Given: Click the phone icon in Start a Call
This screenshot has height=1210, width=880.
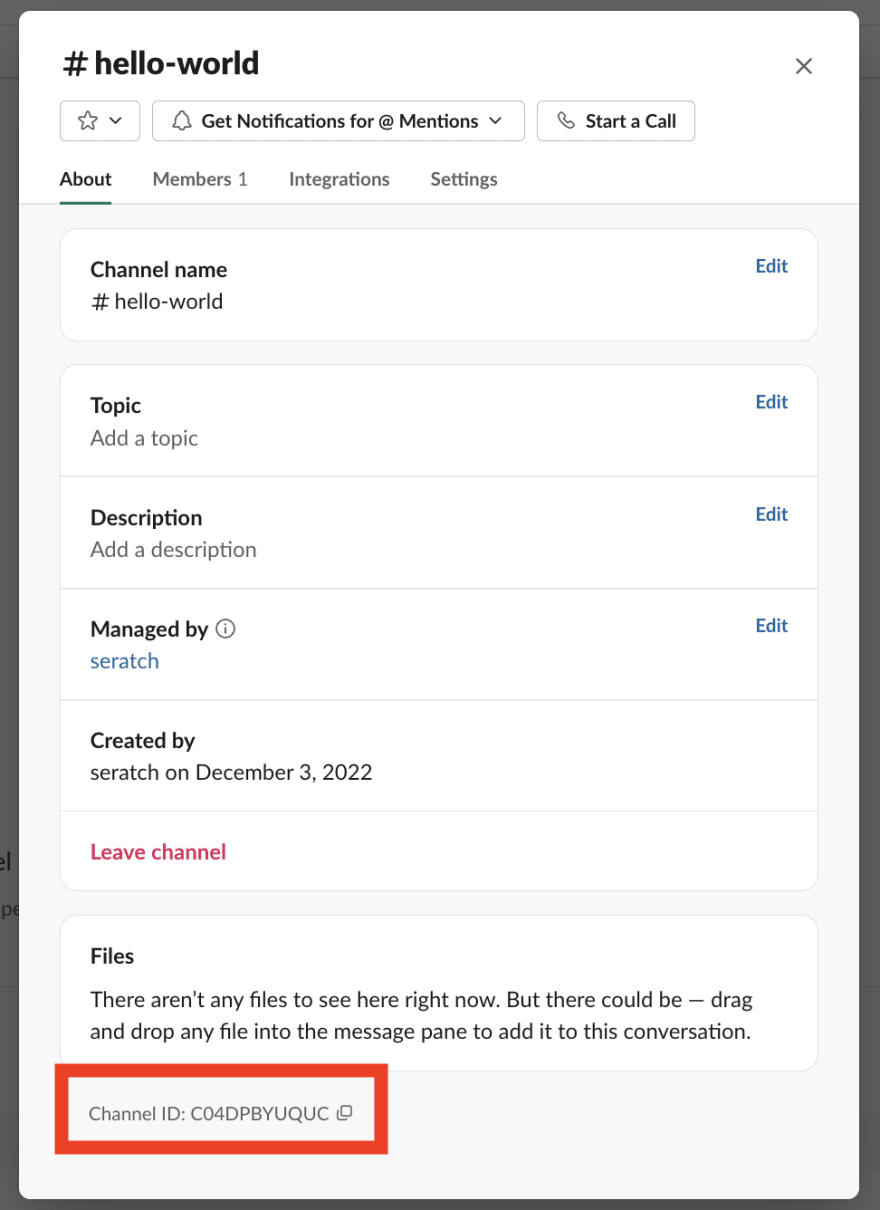Looking at the screenshot, I should [567, 120].
